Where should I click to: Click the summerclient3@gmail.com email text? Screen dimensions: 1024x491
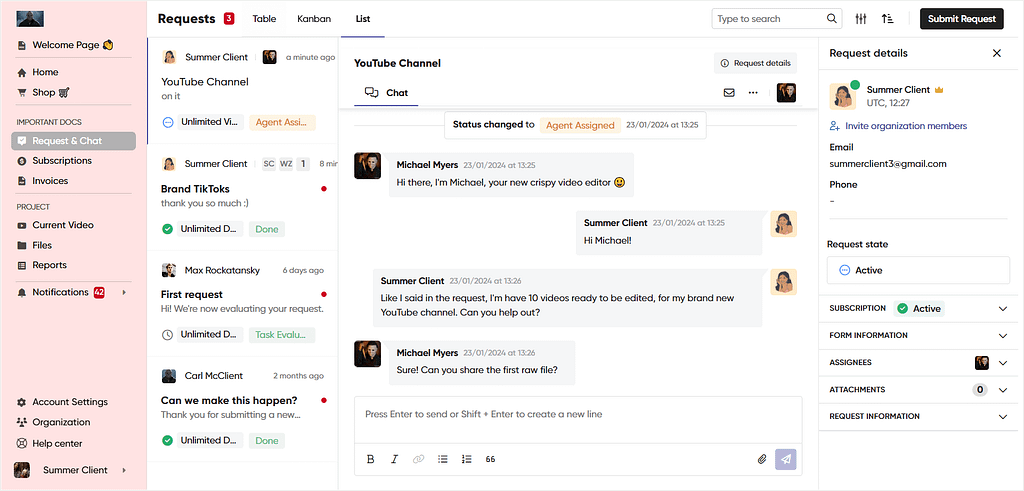(888, 164)
